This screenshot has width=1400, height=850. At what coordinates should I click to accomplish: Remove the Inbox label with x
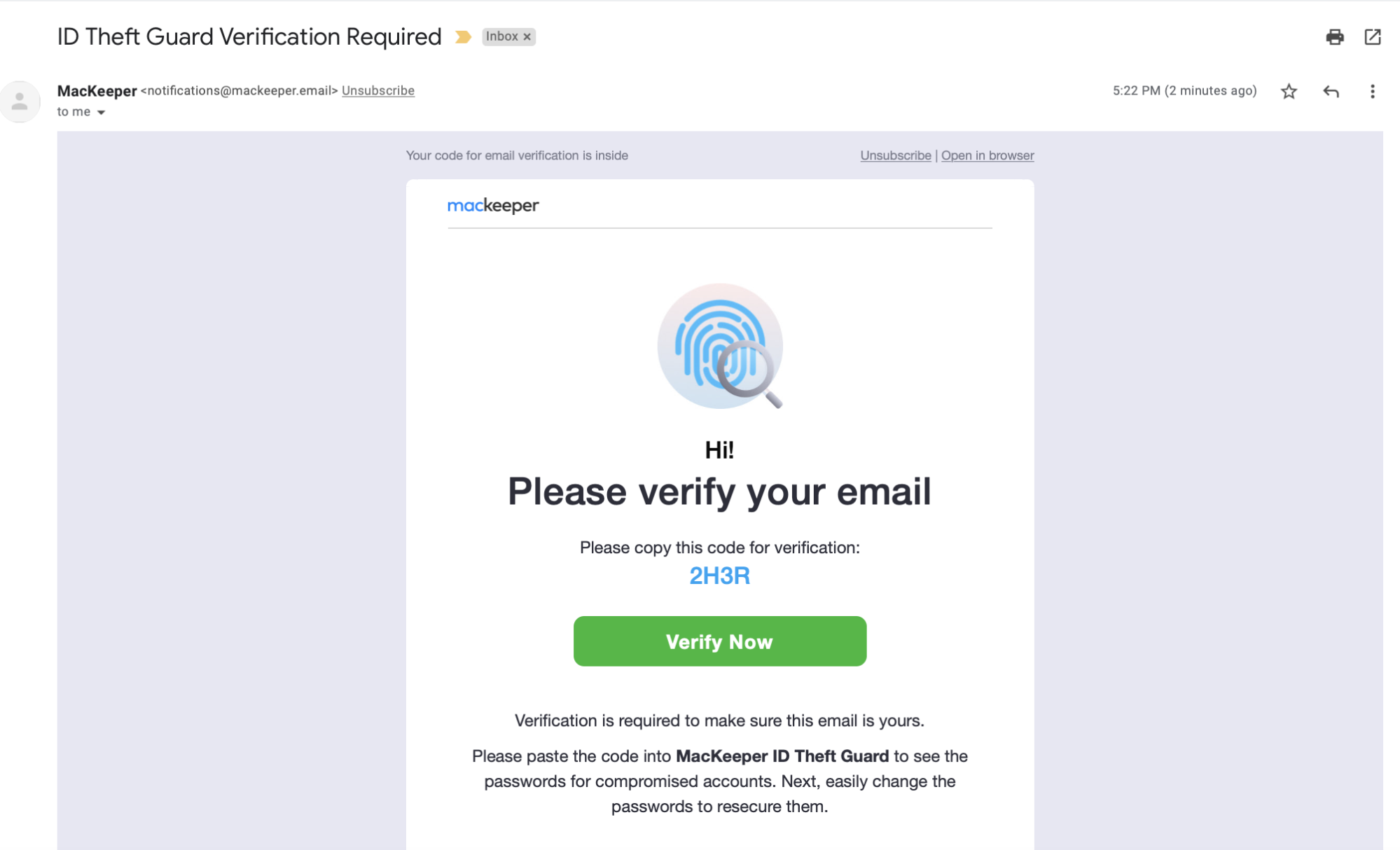(527, 36)
